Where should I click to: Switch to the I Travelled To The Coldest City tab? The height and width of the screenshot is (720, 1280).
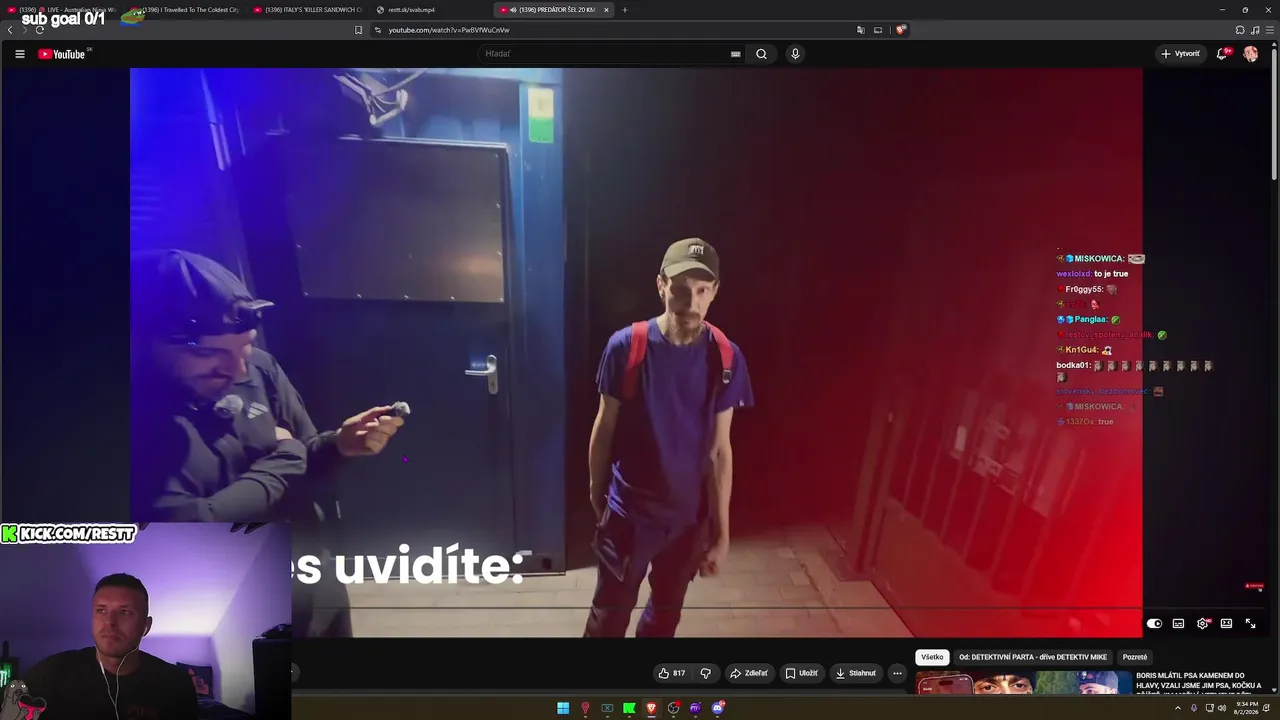[185, 10]
